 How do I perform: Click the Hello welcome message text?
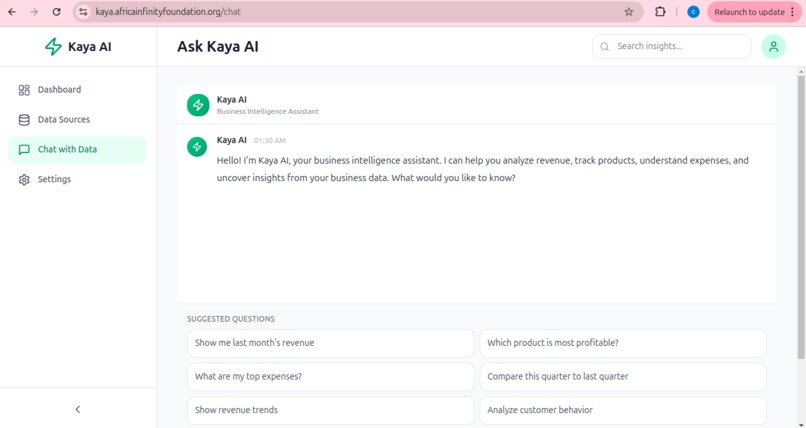482,169
